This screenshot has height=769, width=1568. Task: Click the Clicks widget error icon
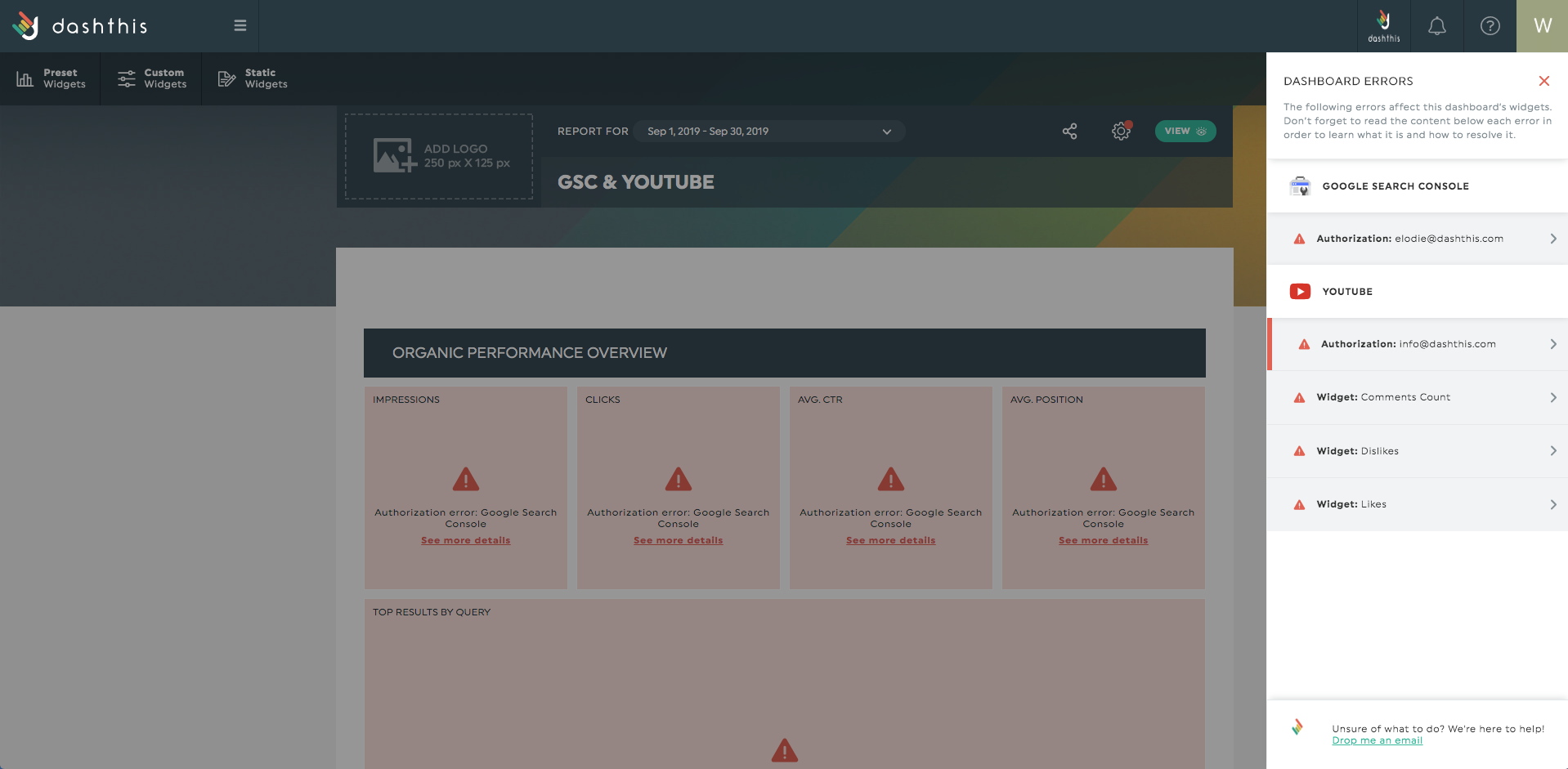679,479
